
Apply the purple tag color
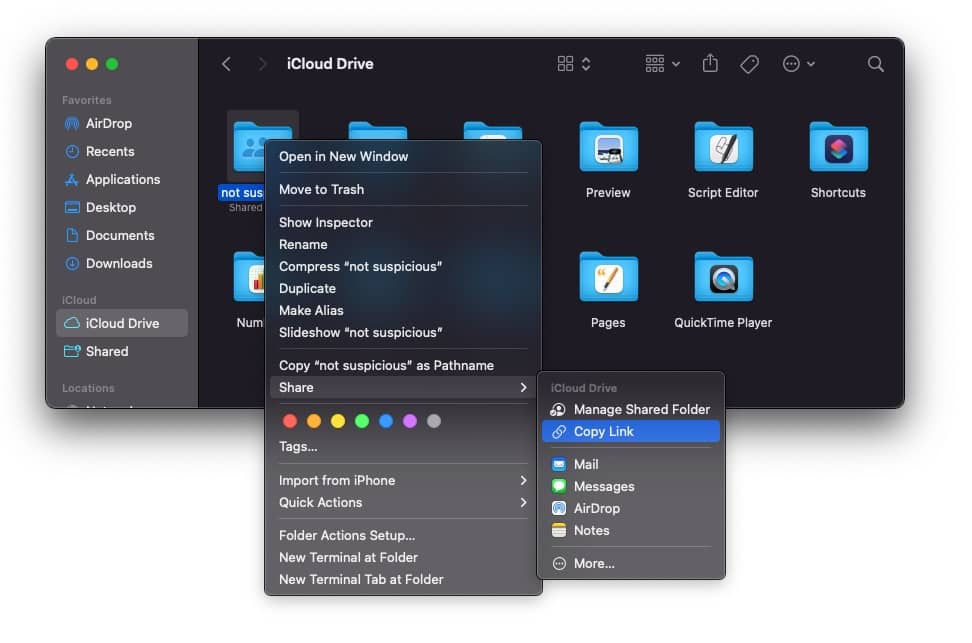click(x=410, y=422)
